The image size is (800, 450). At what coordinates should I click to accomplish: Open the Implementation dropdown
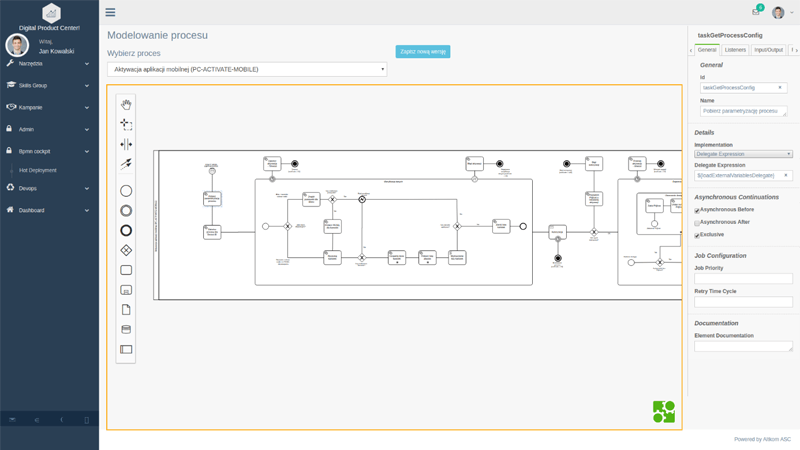[743, 154]
